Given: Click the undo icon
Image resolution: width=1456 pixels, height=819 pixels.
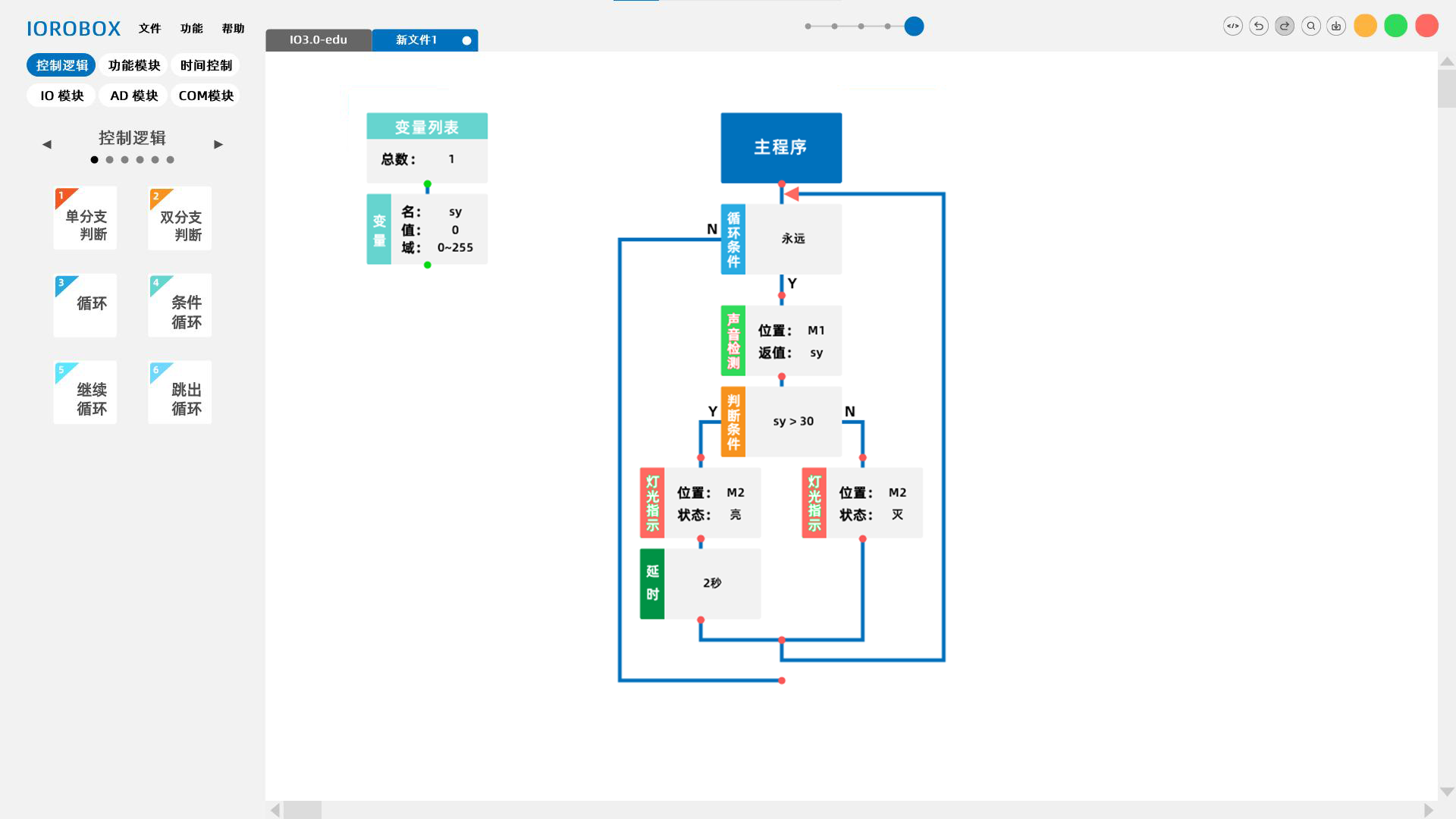Looking at the screenshot, I should click(x=1259, y=26).
